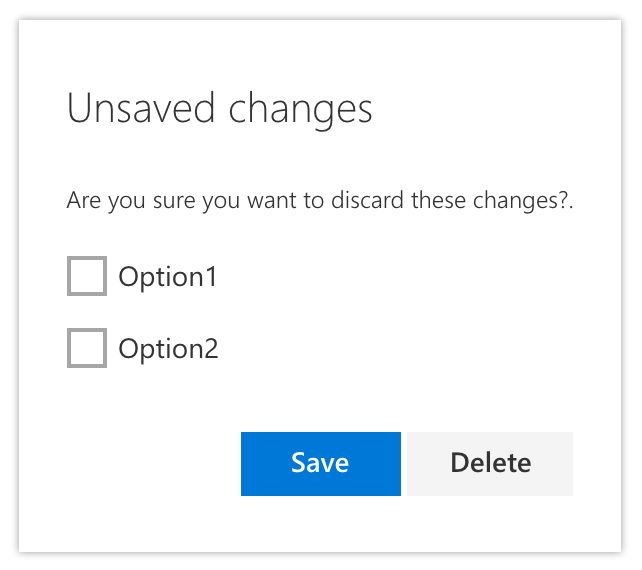Click the discard changes confirmation message
Image resolution: width=642 pixels, height=570 pixels.
click(x=320, y=201)
